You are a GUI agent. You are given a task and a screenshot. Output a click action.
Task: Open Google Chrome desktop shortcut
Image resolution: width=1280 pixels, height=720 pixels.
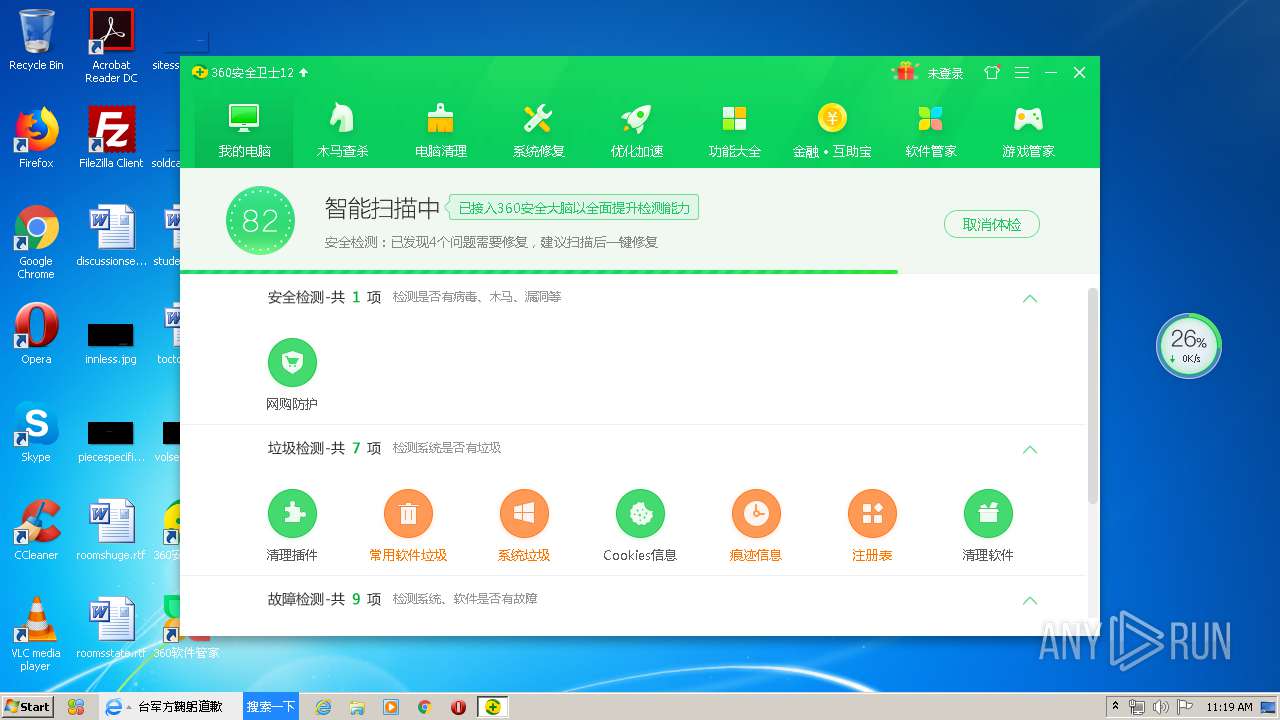point(36,242)
